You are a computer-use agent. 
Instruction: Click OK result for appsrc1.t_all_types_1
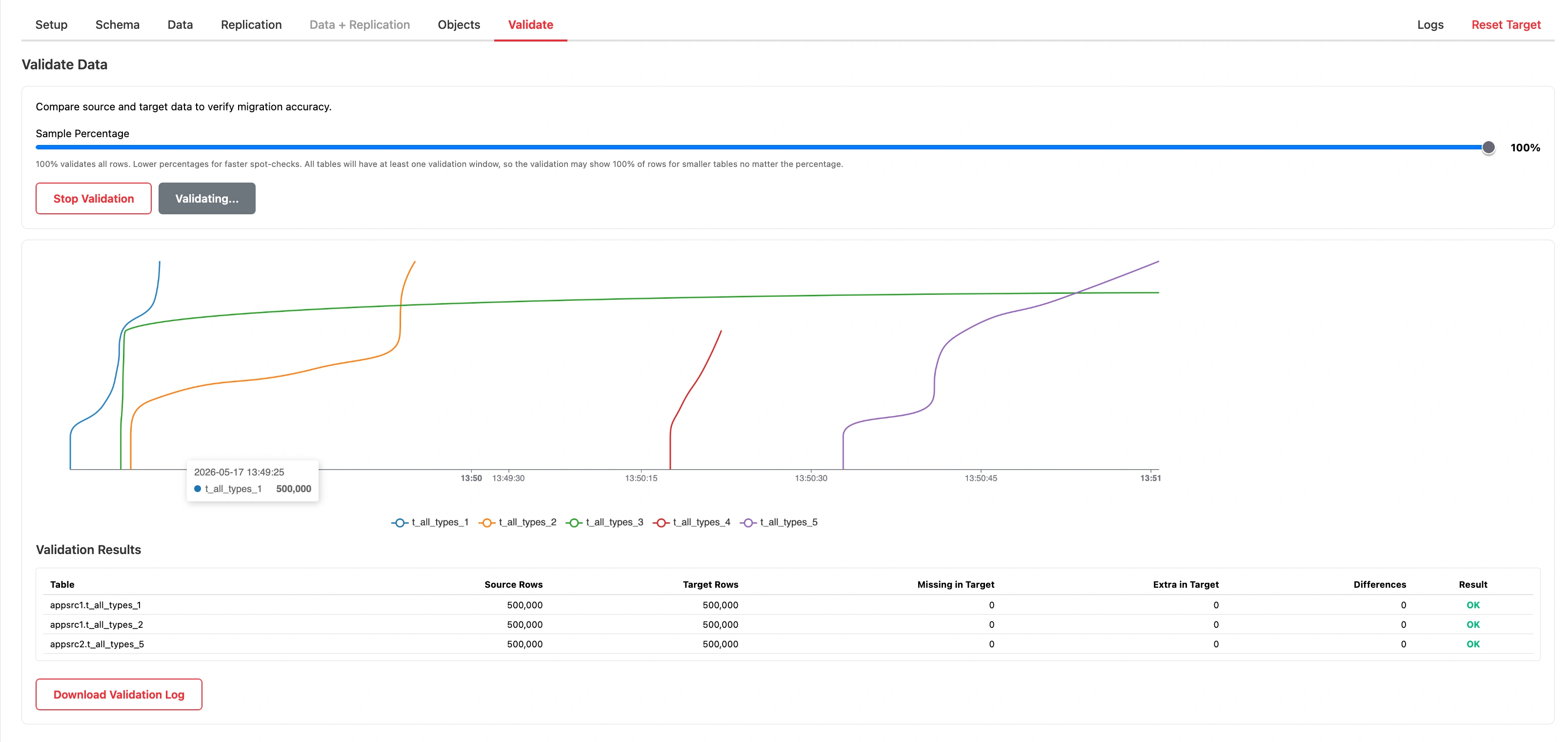point(1472,605)
